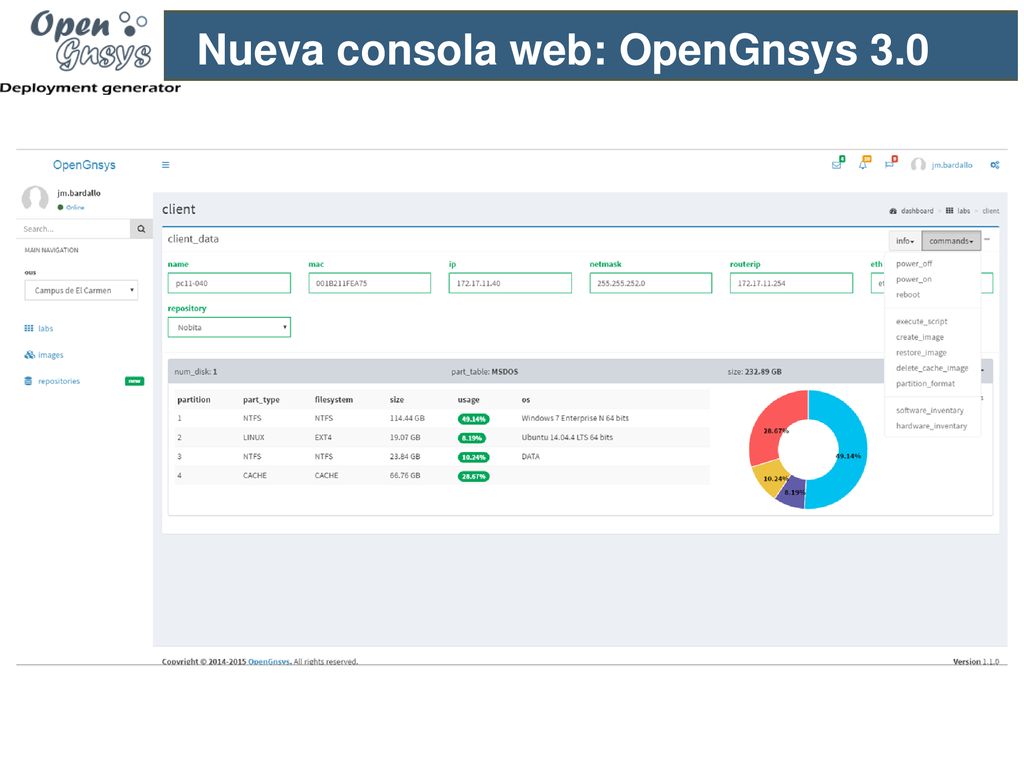Open the commands dropdown button
The height and width of the screenshot is (768, 1024).
tap(951, 241)
